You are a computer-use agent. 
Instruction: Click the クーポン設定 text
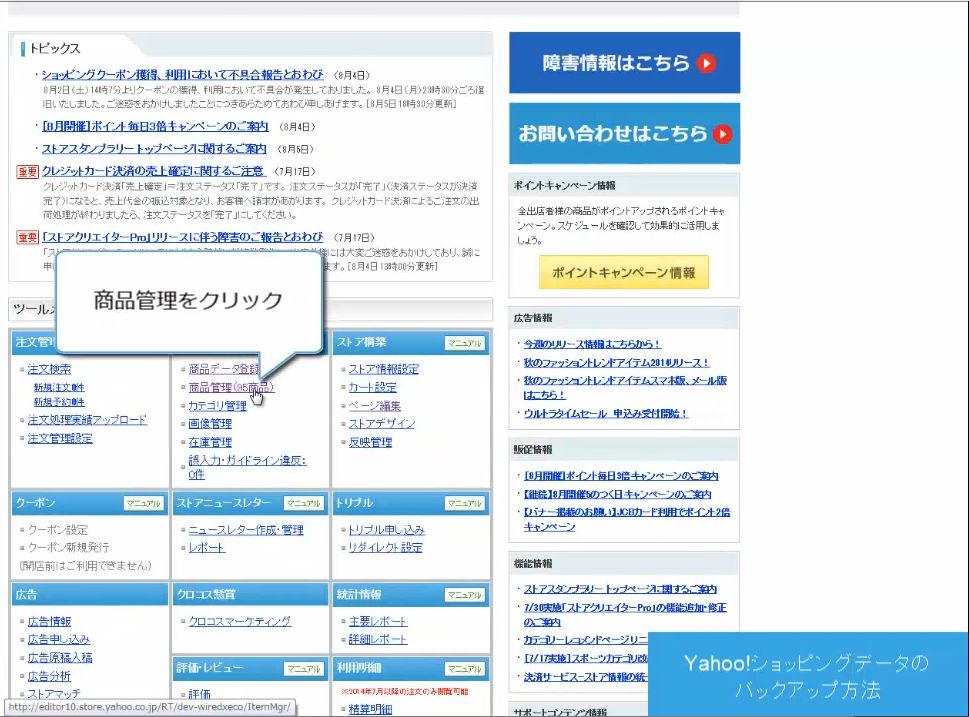click(58, 530)
